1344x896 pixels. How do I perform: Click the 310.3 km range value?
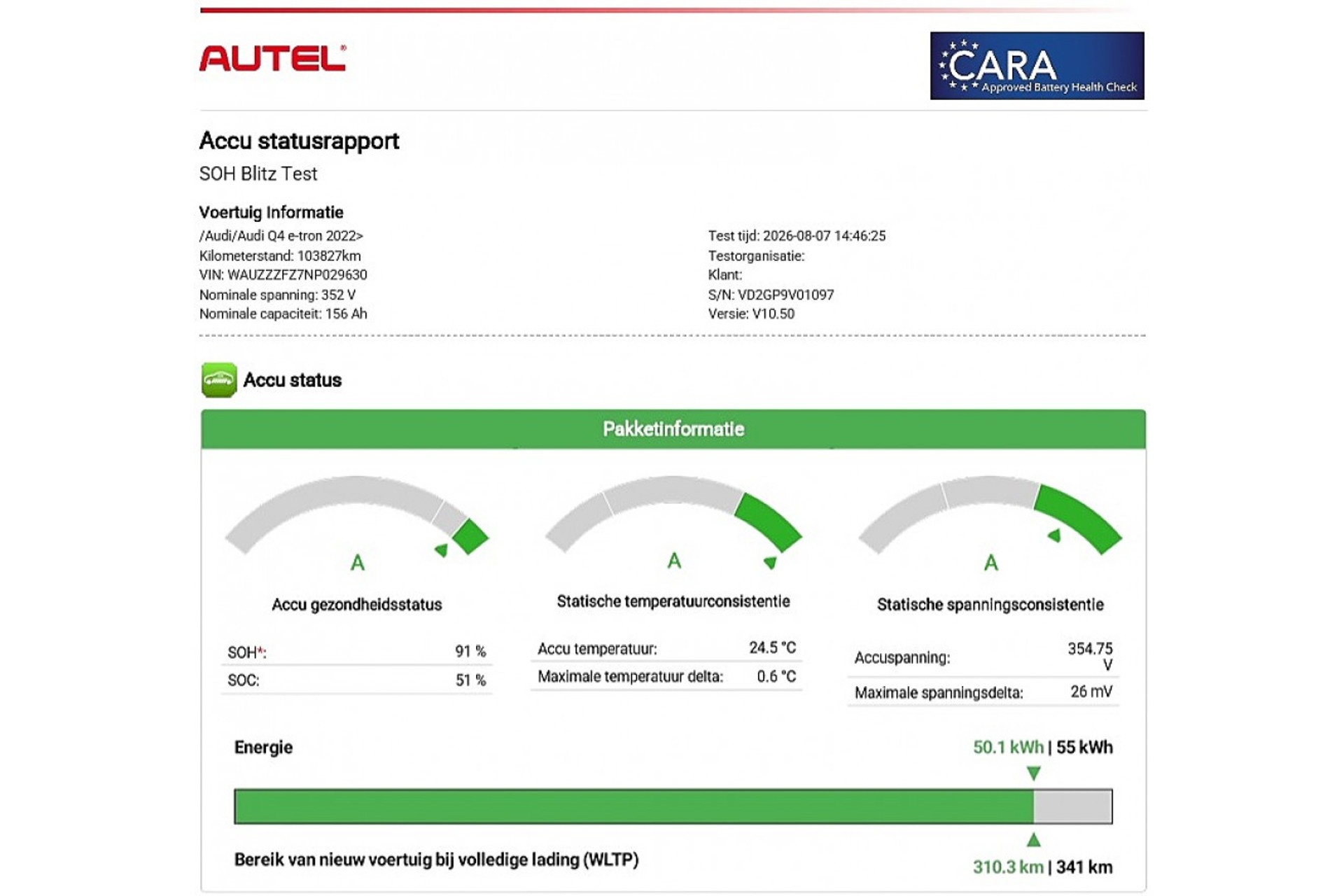pyautogui.click(x=1007, y=867)
